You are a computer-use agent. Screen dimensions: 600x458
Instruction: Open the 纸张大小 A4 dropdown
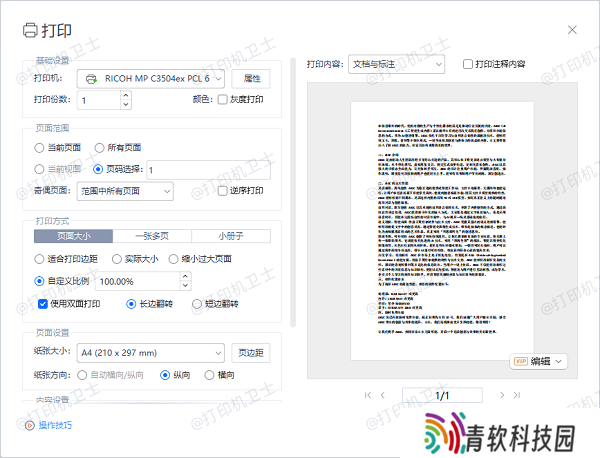pyautogui.click(x=151, y=353)
